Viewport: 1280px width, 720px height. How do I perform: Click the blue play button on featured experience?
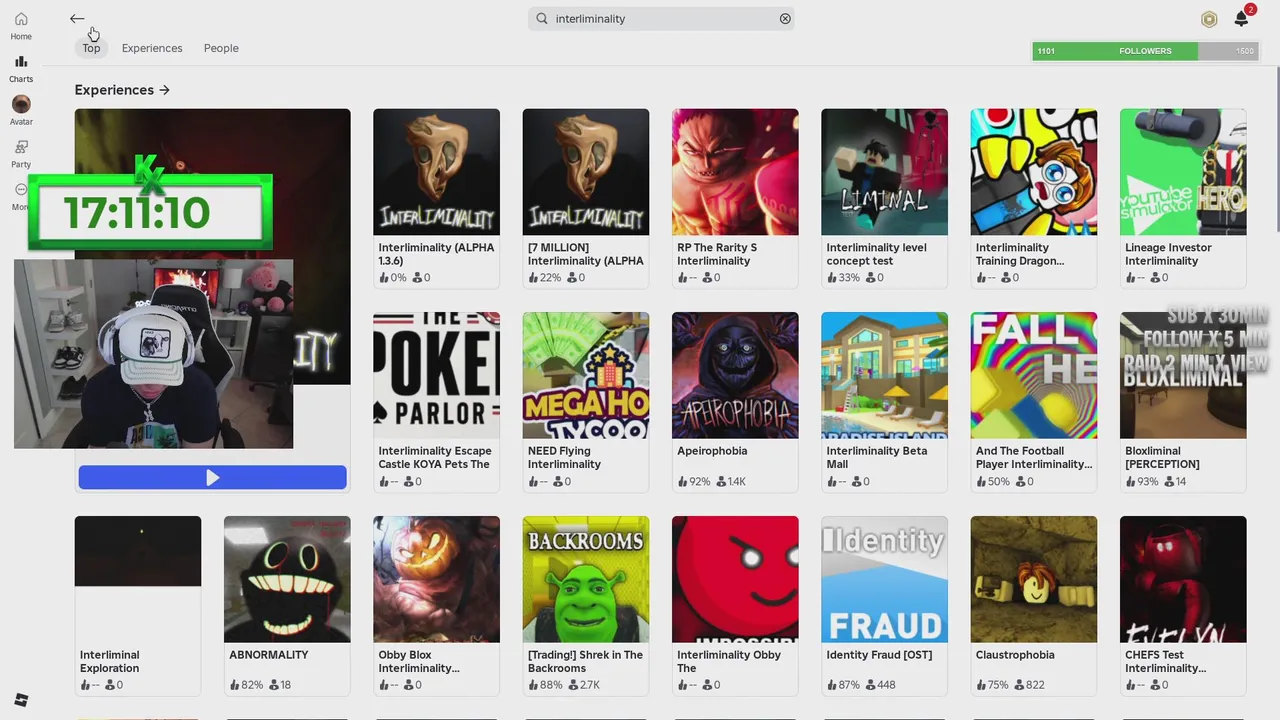click(x=213, y=478)
